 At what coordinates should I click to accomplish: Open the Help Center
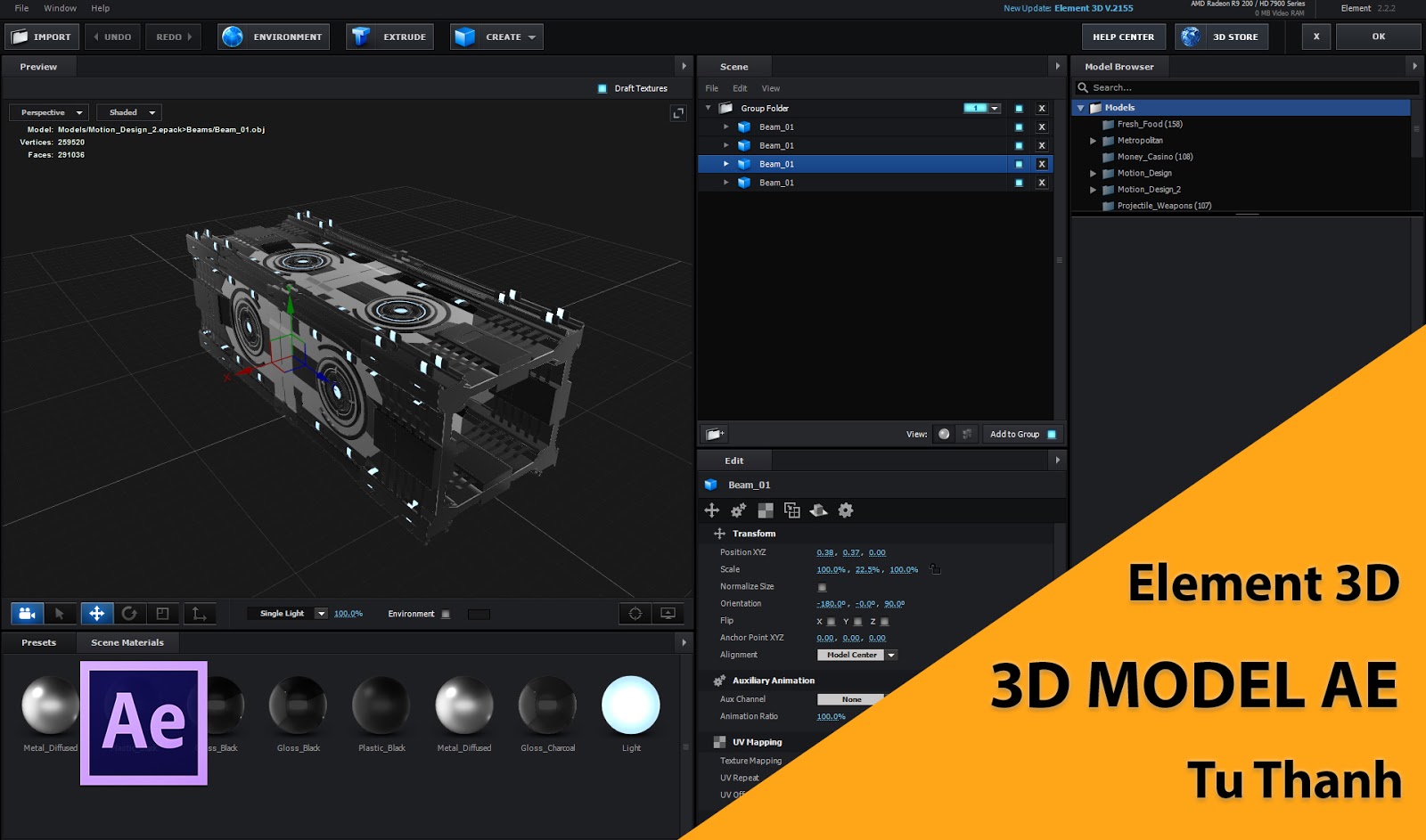[x=1123, y=37]
